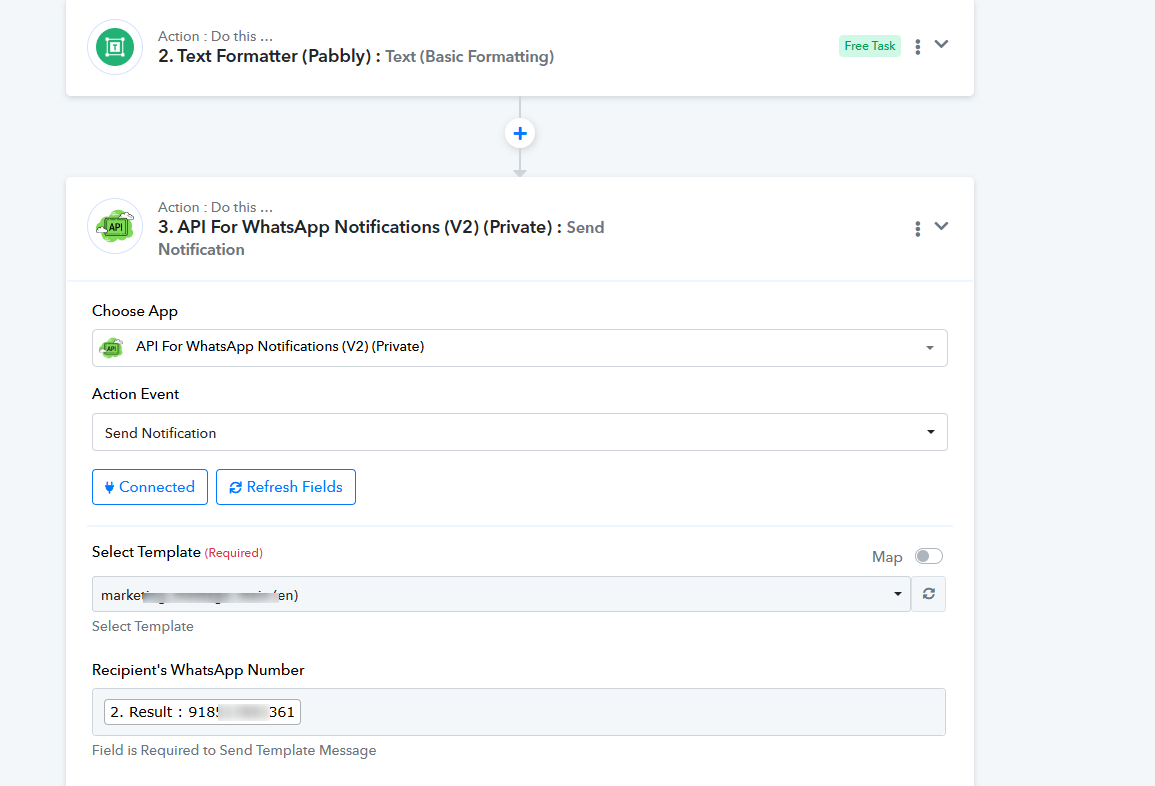The height and width of the screenshot is (786, 1155).
Task: Click the Refresh Fields button
Action: pos(286,487)
